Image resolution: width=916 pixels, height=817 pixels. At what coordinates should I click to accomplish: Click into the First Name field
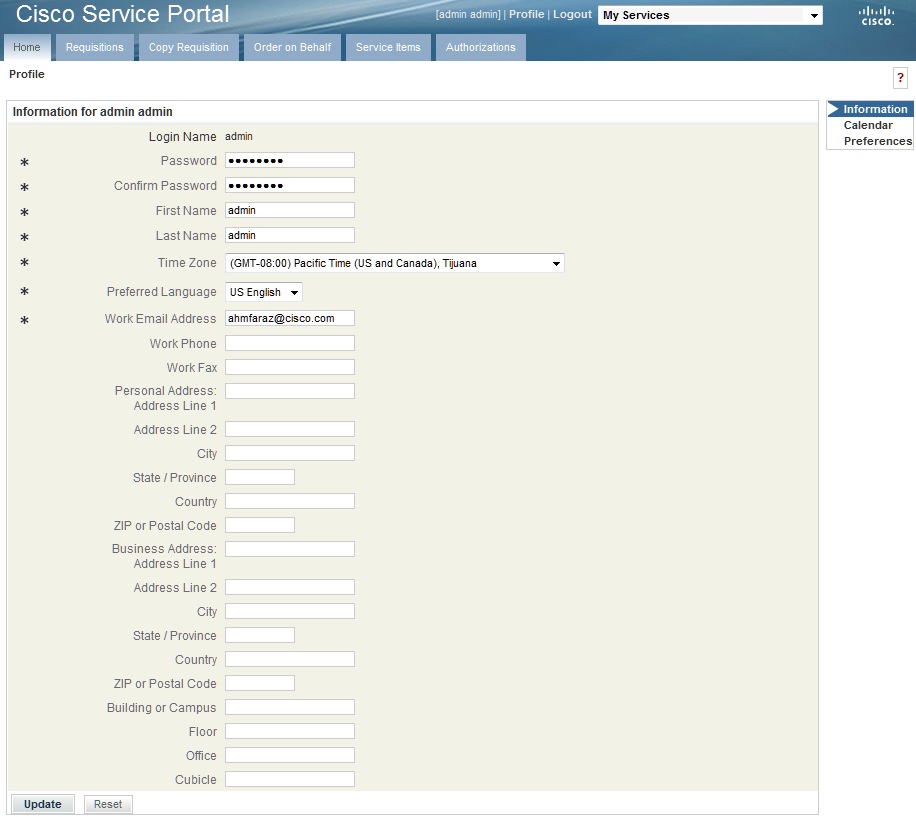[x=290, y=210]
